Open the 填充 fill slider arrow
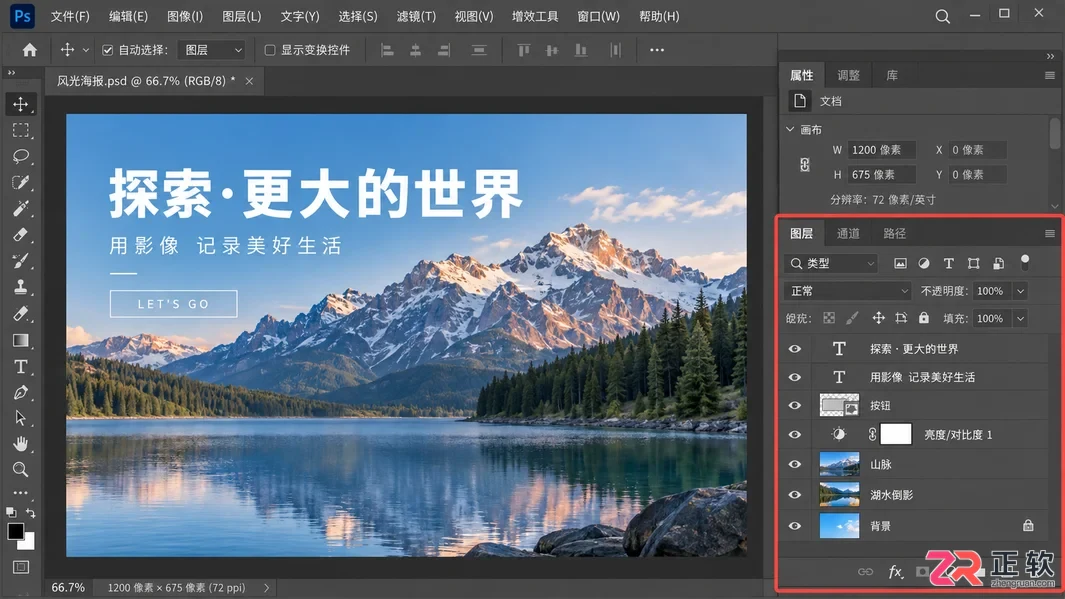 1020,318
